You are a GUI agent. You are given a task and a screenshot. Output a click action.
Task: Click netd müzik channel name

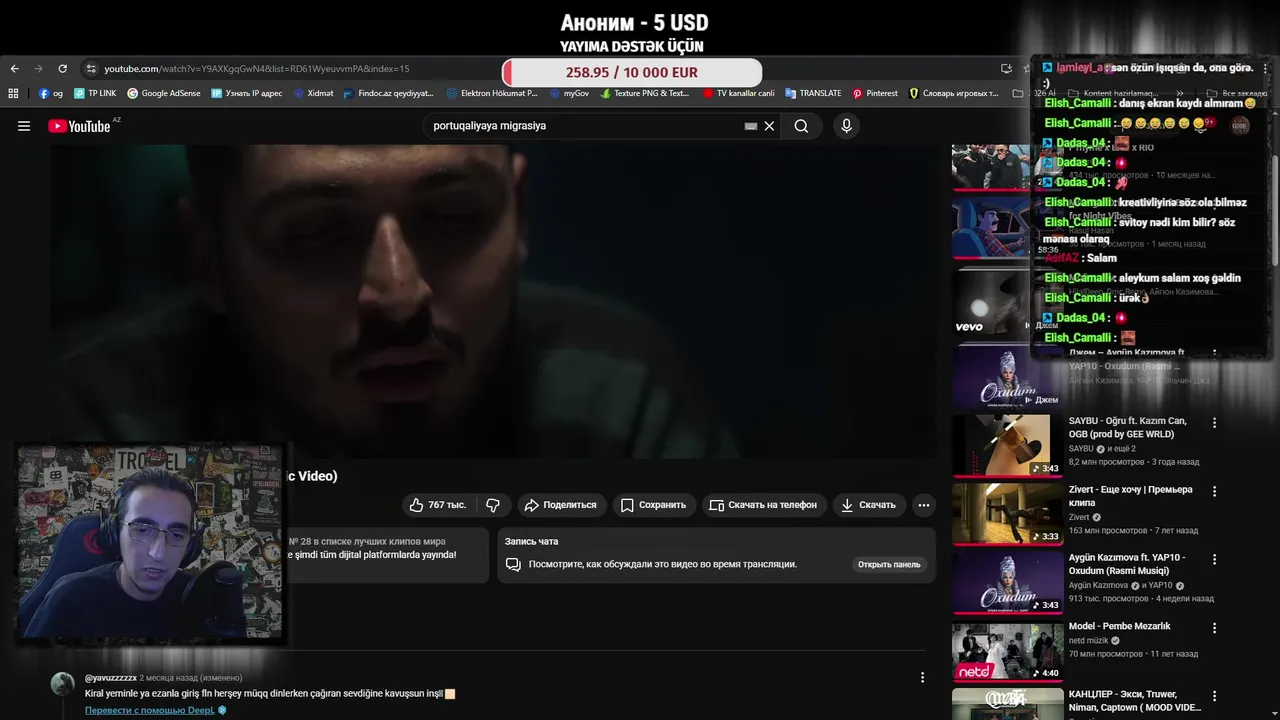(x=1089, y=640)
